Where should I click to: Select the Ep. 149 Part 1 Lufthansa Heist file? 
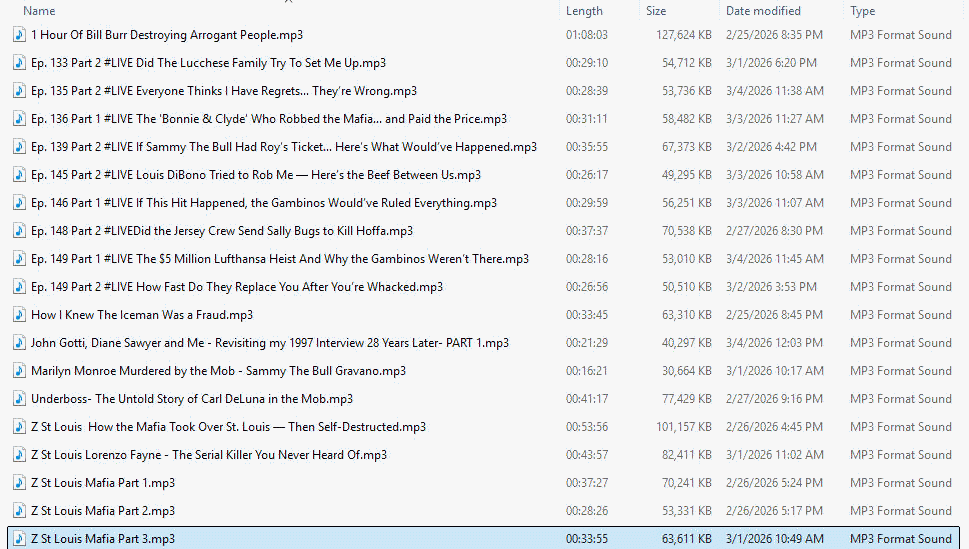click(280, 259)
